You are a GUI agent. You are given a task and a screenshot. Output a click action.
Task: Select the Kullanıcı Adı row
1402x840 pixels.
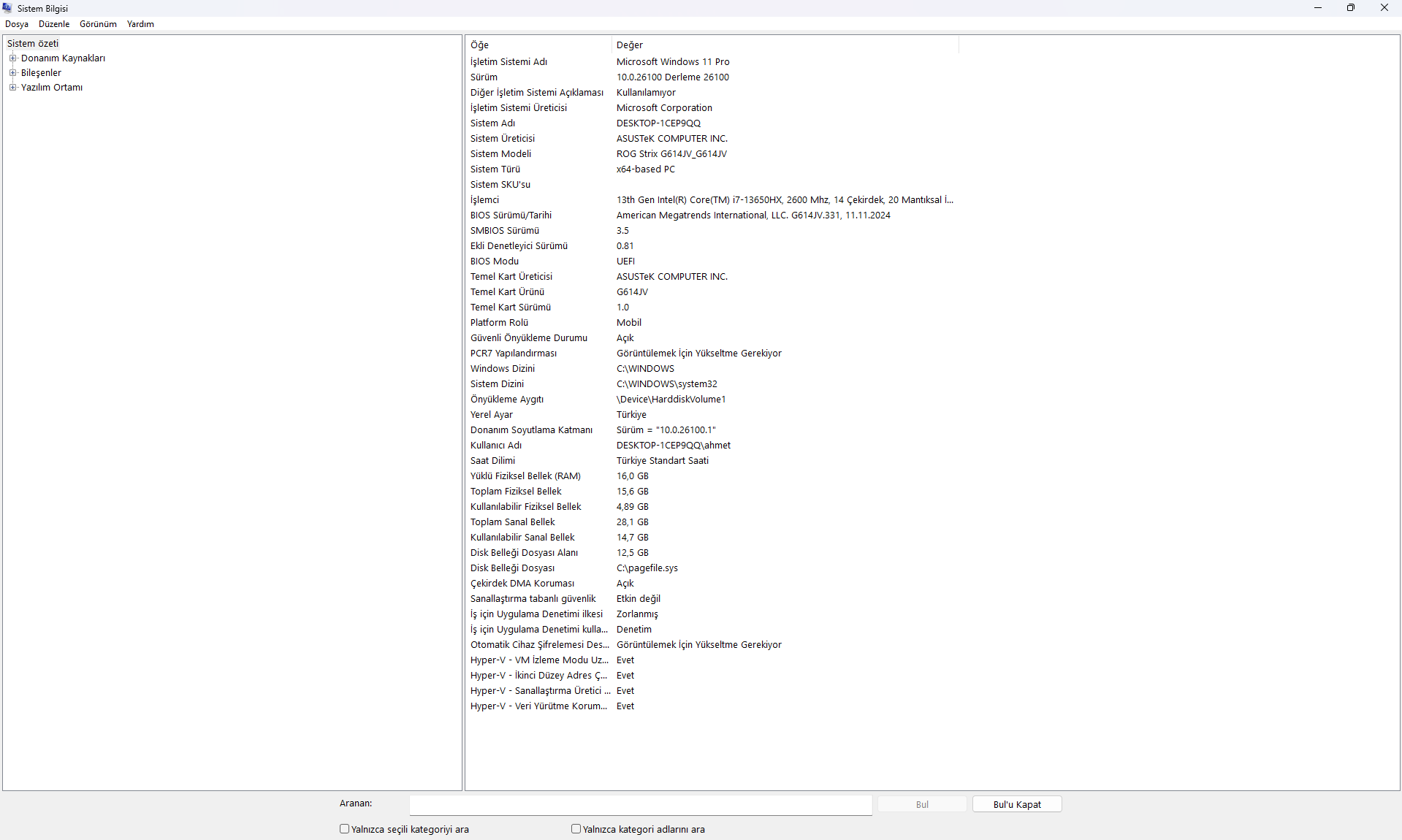pos(712,445)
